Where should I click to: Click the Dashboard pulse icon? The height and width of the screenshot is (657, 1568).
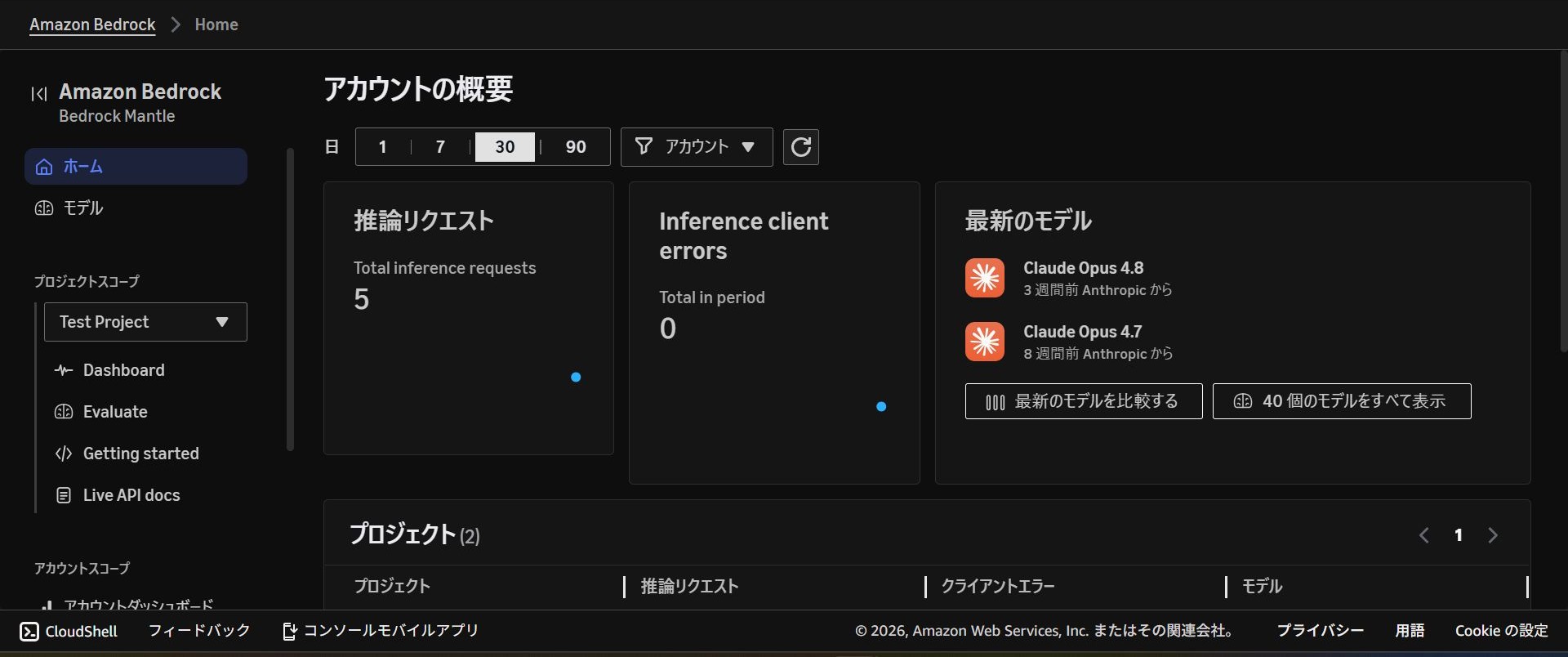point(64,370)
